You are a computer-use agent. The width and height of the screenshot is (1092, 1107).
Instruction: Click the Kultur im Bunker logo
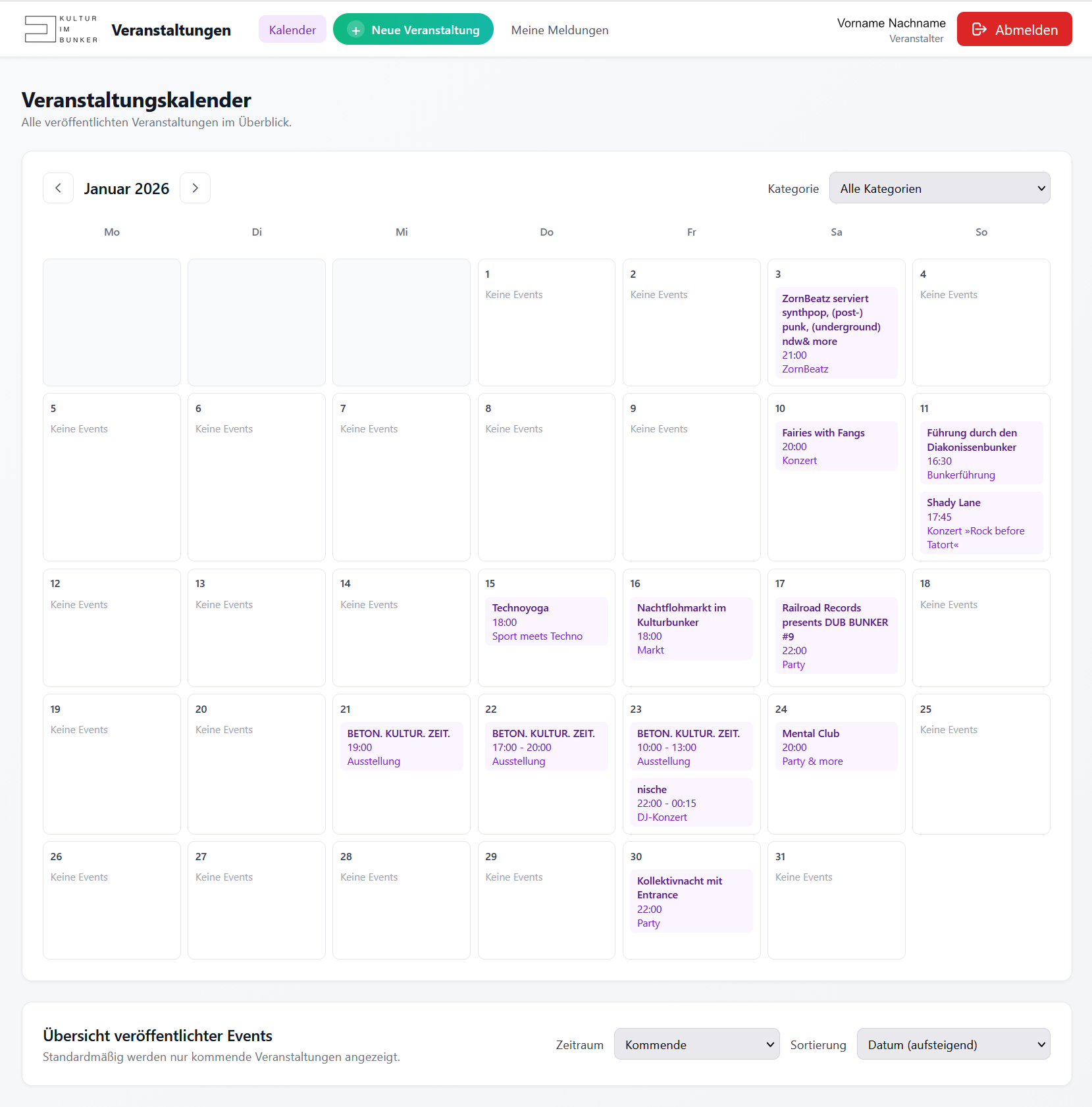(x=61, y=30)
